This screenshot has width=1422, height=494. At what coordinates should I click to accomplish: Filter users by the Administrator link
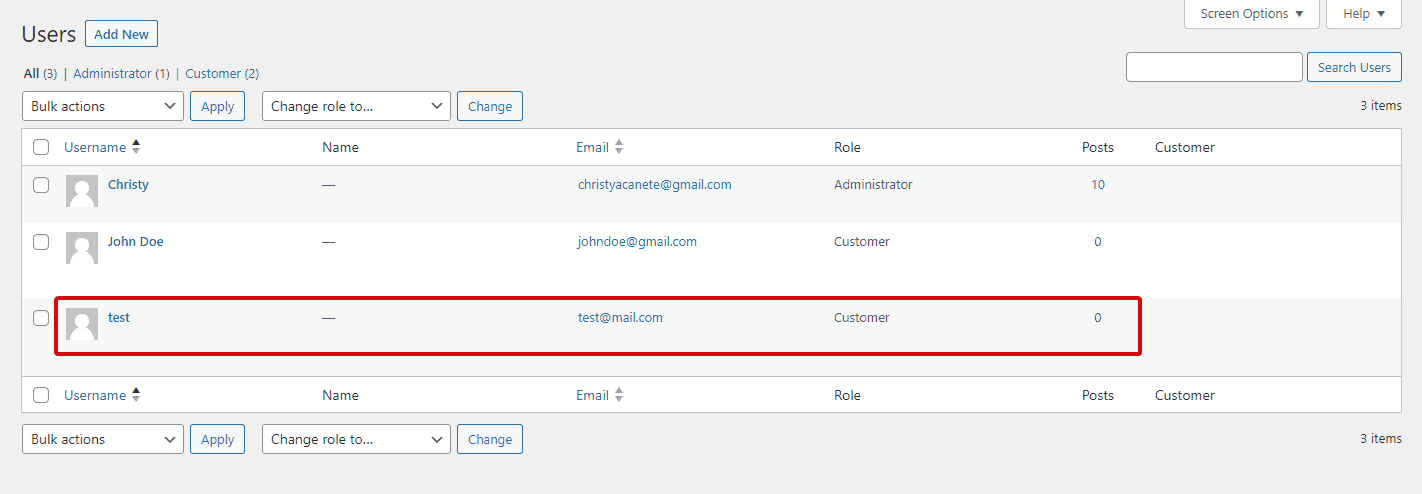coord(112,74)
